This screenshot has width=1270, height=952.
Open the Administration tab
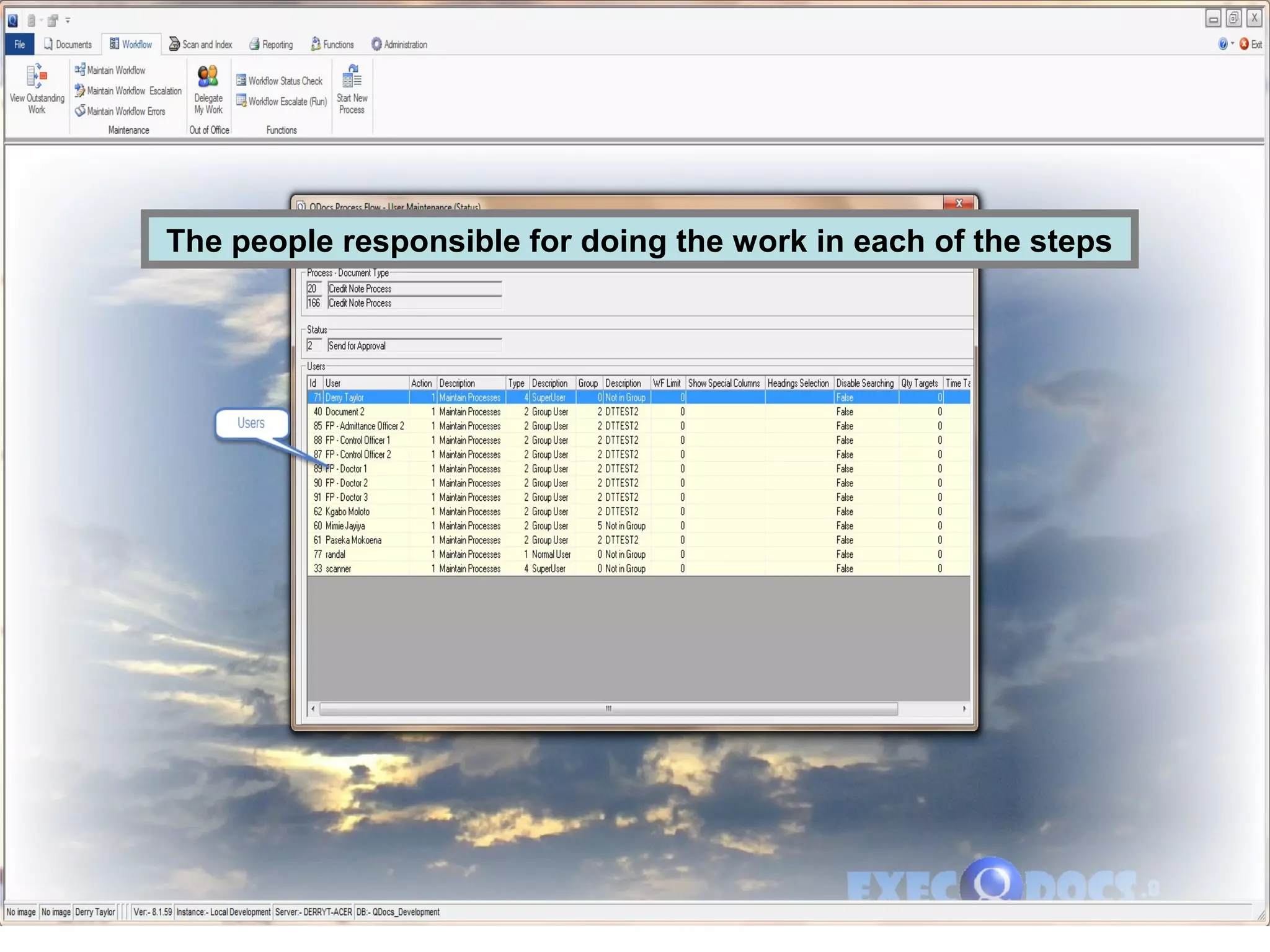click(399, 45)
